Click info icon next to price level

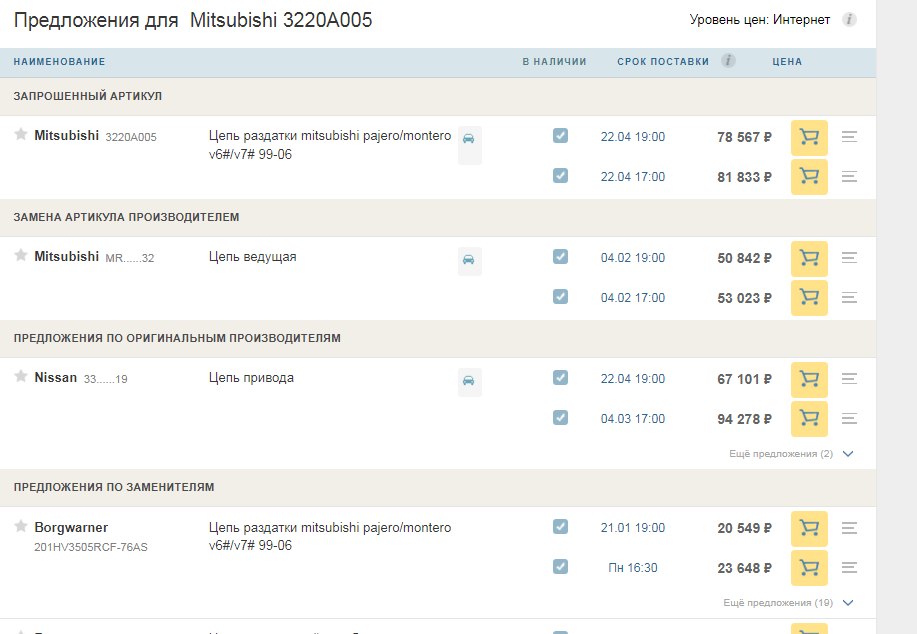[x=849, y=20]
